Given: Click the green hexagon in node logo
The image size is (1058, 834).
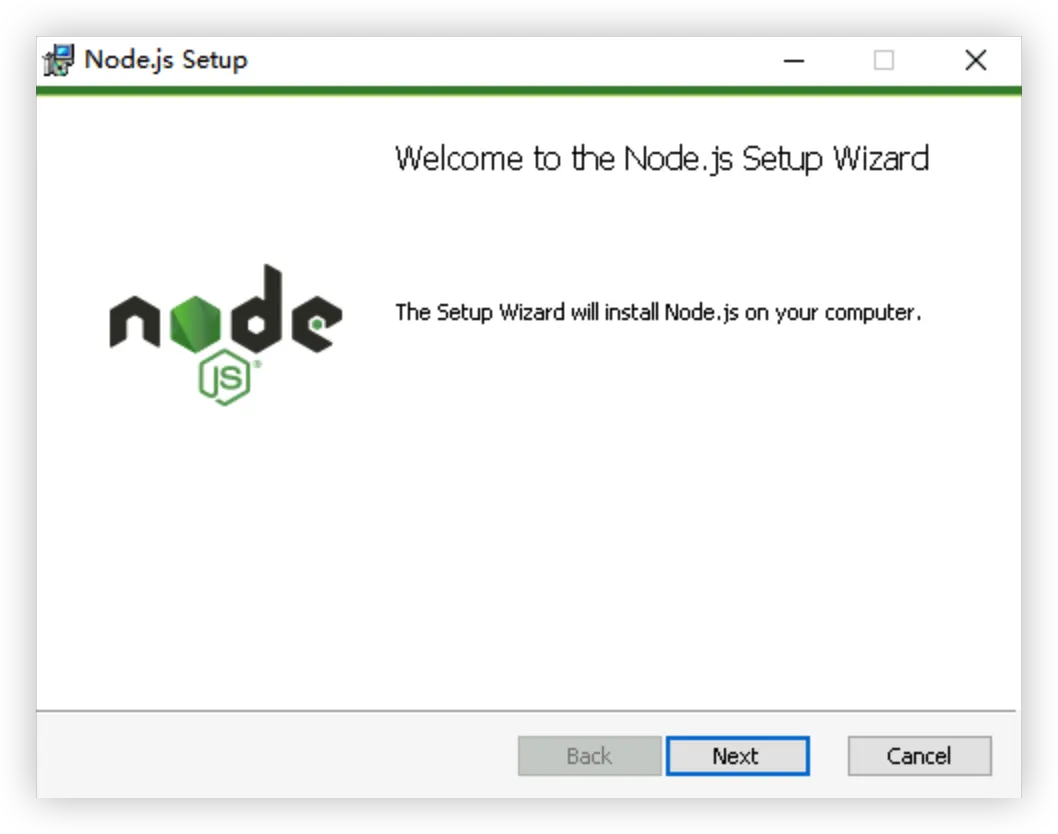Looking at the screenshot, I should pos(195,325).
